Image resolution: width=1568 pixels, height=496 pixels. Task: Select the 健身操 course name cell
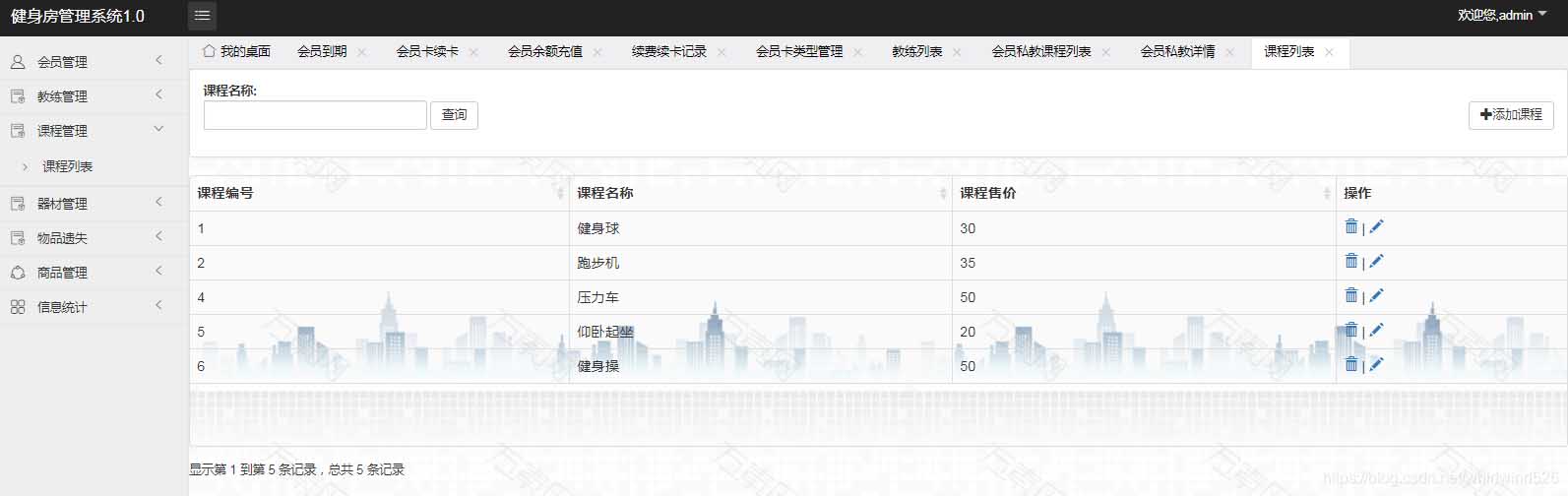click(760, 366)
